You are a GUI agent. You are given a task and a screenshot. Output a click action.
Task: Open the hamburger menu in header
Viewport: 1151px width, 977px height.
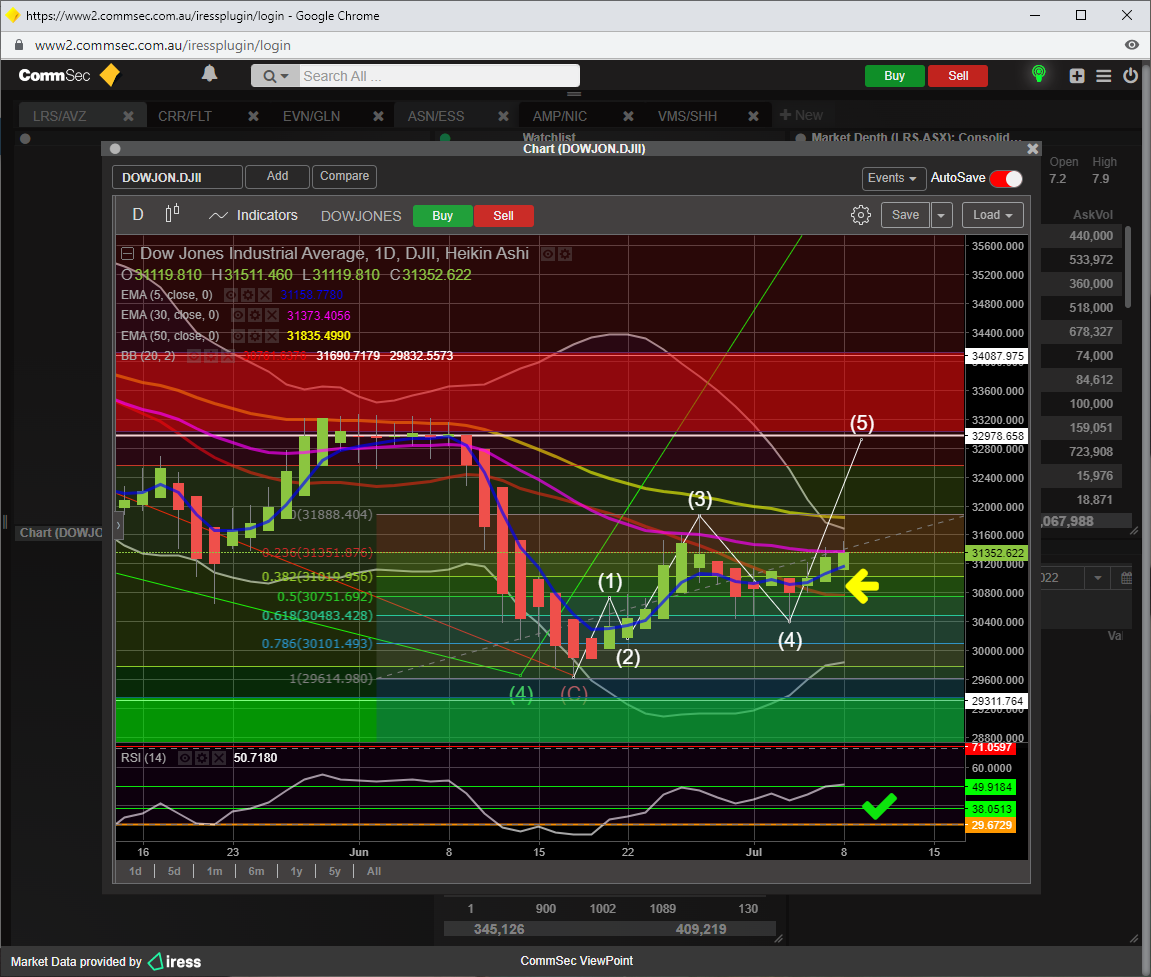pyautogui.click(x=1103, y=76)
